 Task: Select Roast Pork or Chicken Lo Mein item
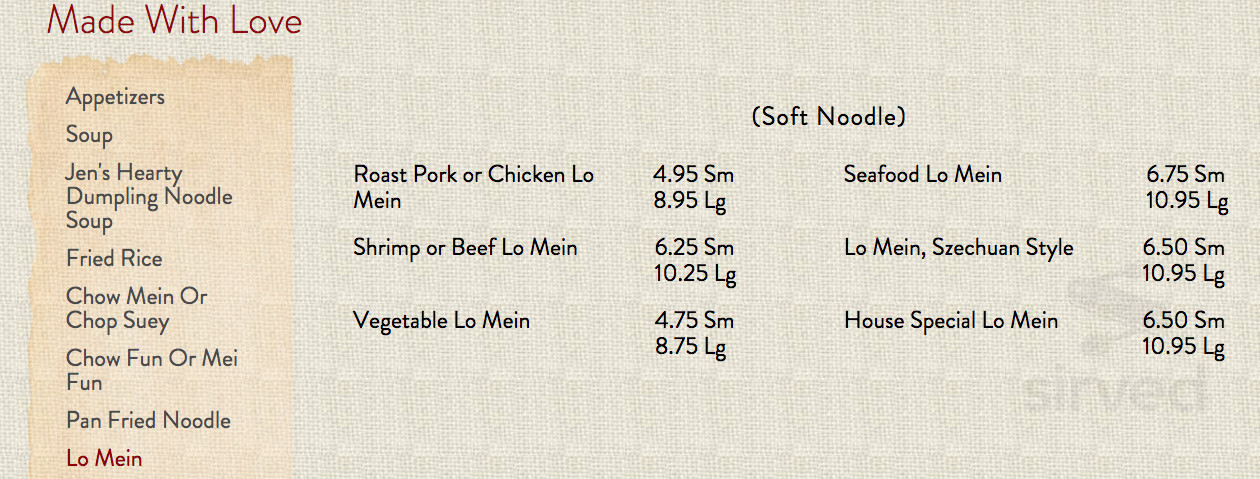coord(474,187)
